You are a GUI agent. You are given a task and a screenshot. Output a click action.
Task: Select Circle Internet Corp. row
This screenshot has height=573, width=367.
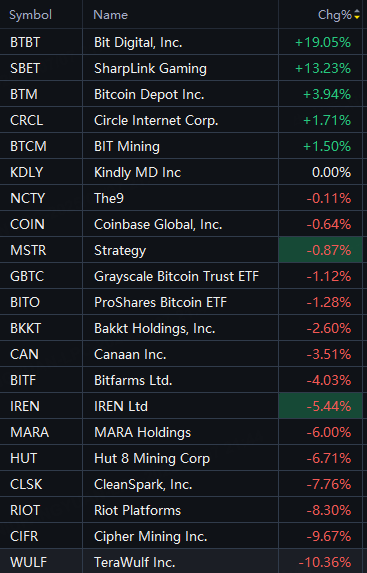181,120
